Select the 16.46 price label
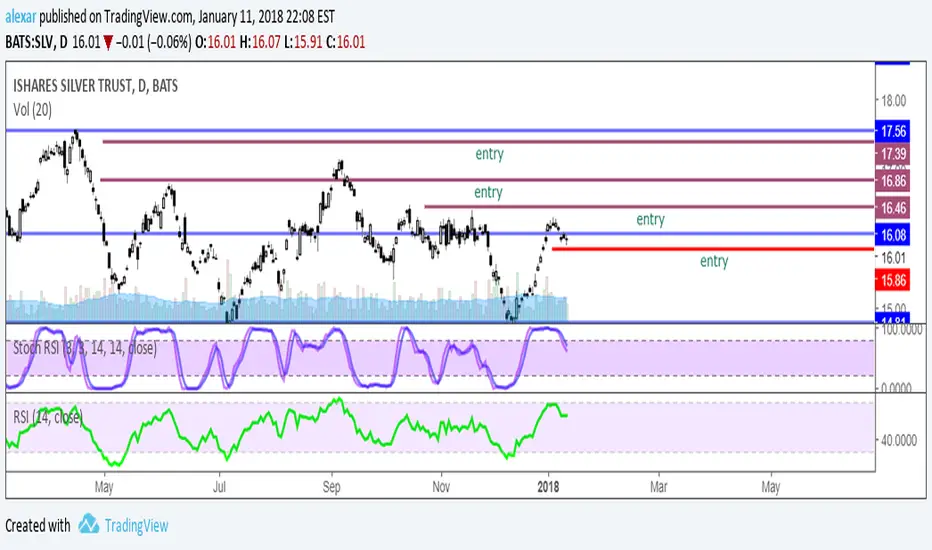Image resolution: width=932 pixels, height=550 pixels. [893, 208]
